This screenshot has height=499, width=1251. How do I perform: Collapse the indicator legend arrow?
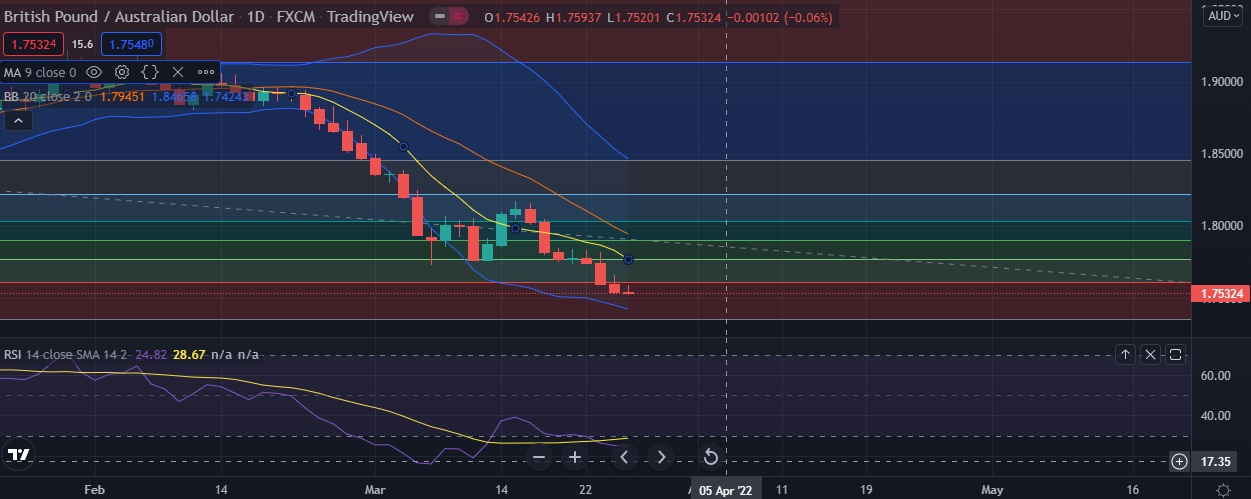point(17,120)
